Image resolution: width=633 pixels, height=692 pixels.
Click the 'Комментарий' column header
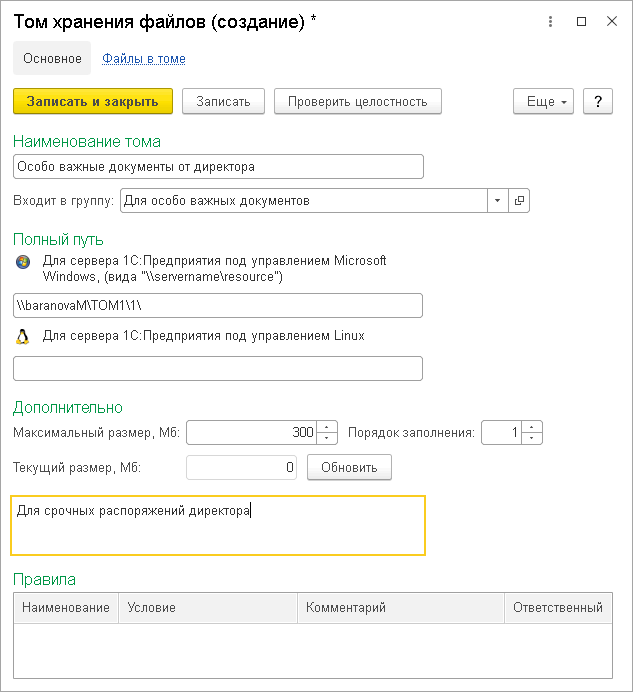(401, 608)
